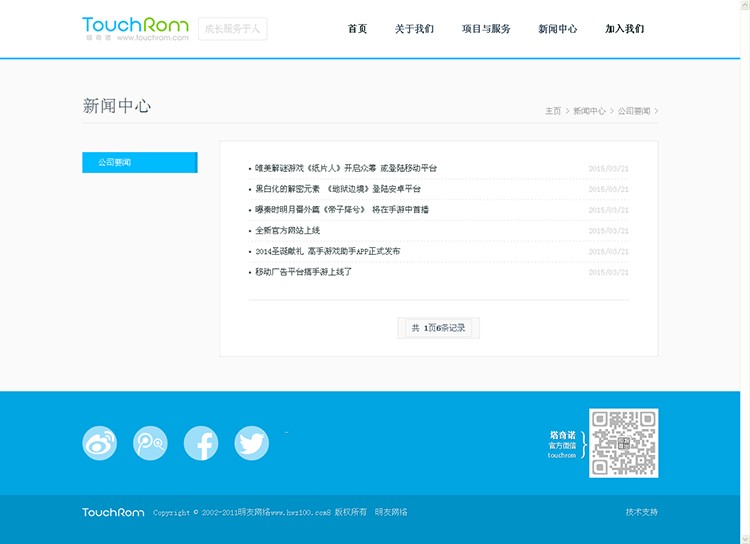Click the 塔奇诺 官方微信 label

click(562, 444)
